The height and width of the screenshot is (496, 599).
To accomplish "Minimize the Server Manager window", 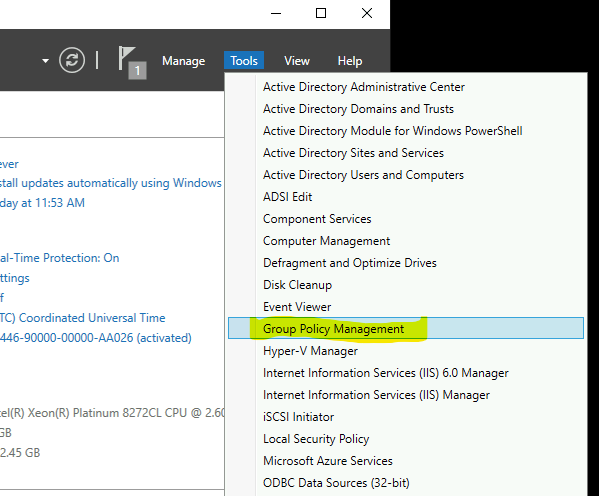I will [x=276, y=13].
